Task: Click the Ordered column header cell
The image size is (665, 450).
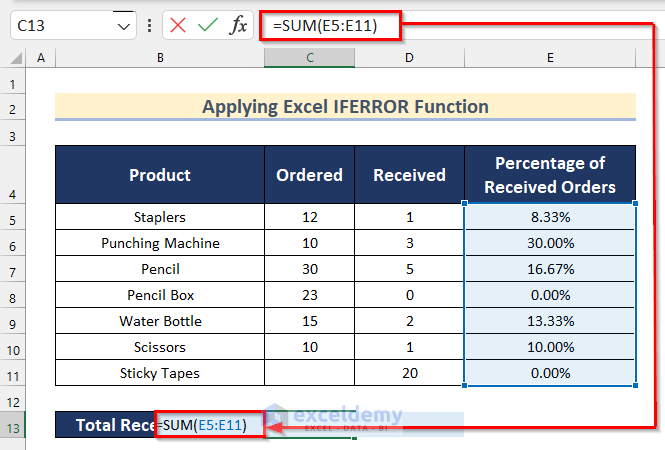Action: 309,175
